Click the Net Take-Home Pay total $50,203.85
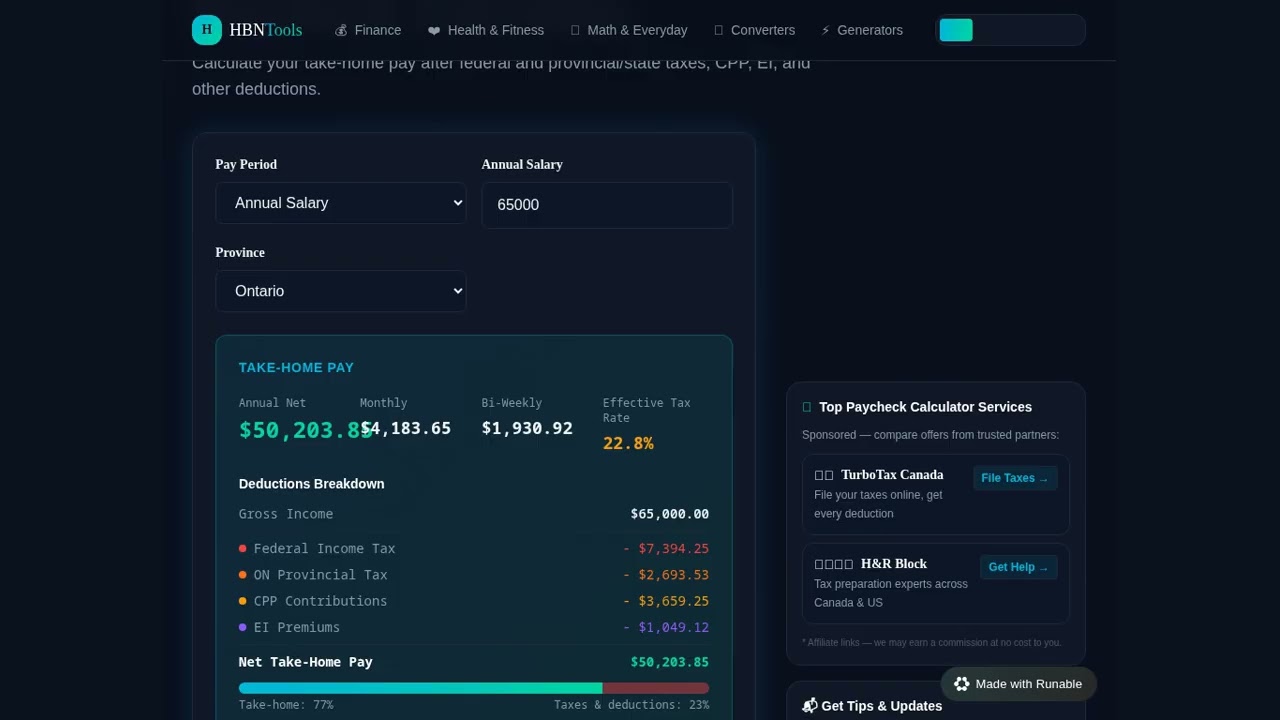This screenshot has width=1280, height=720. 670,662
